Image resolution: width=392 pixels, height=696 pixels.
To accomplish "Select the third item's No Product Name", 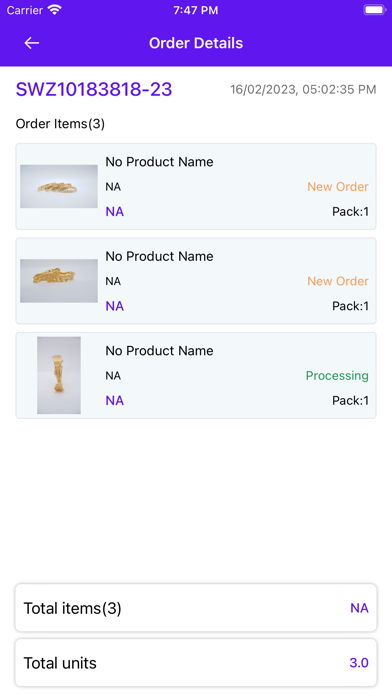I will [x=159, y=351].
